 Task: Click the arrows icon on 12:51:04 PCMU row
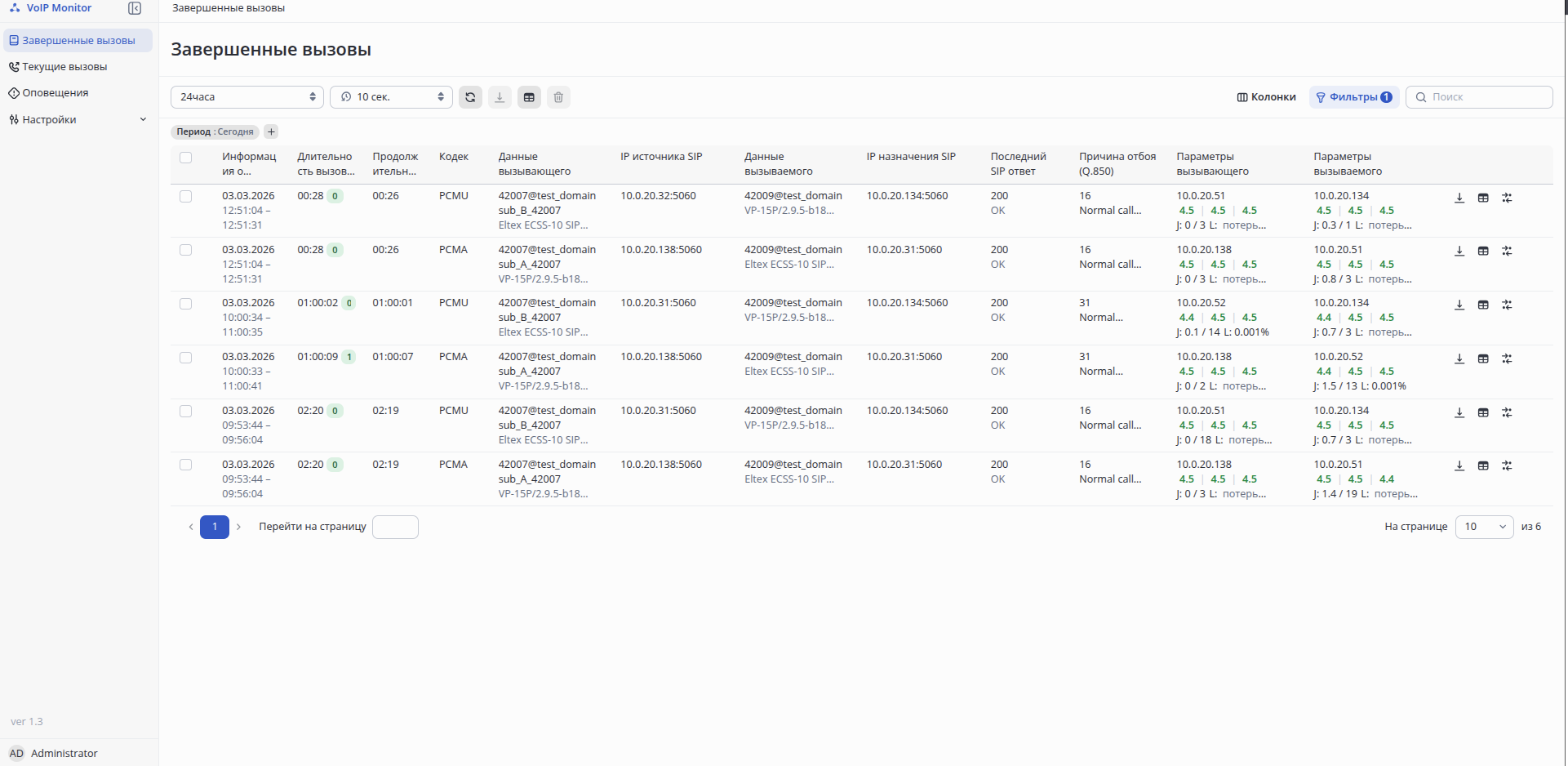click(1507, 198)
